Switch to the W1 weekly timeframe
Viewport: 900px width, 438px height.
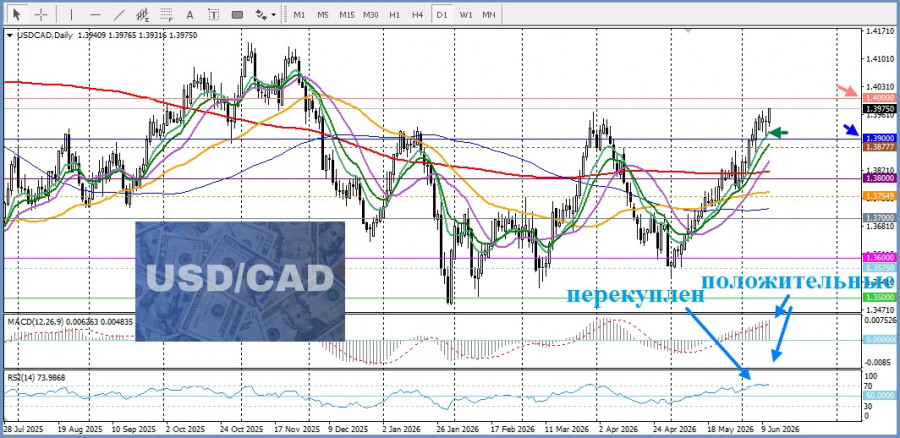click(465, 15)
